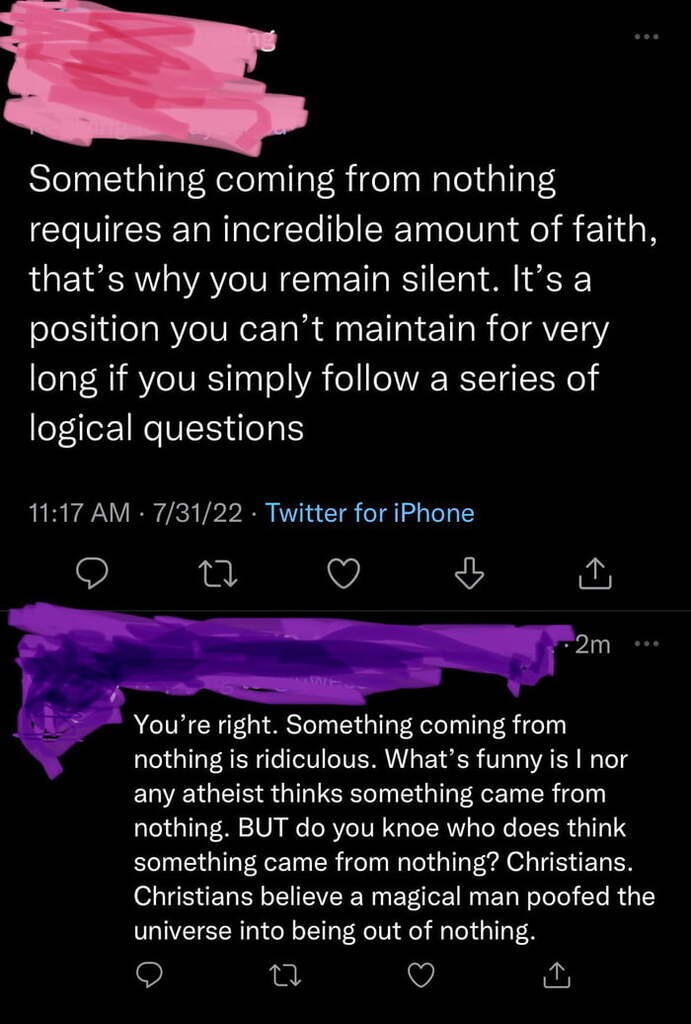Retweet the main tweet about faith
691x1024 pixels.
pos(218,572)
